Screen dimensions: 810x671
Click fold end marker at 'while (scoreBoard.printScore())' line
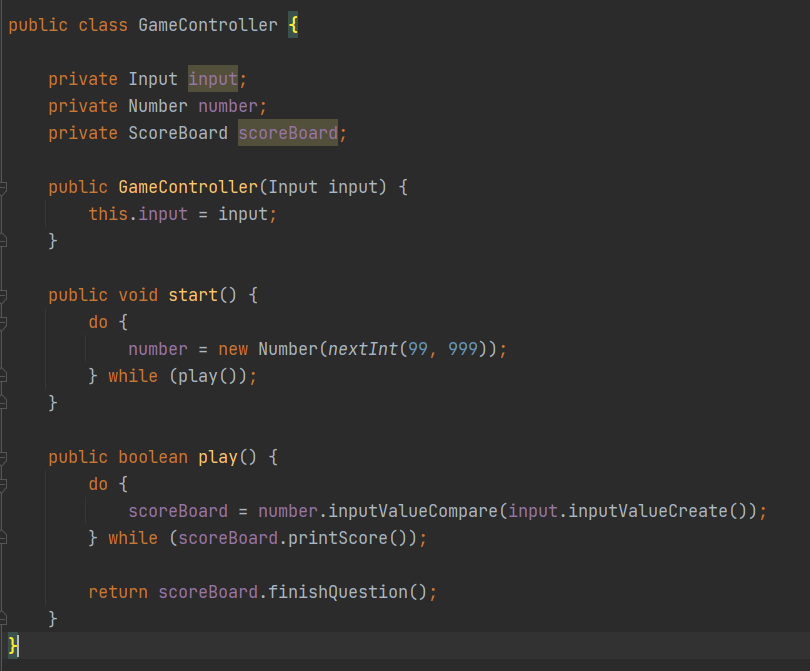(3, 538)
